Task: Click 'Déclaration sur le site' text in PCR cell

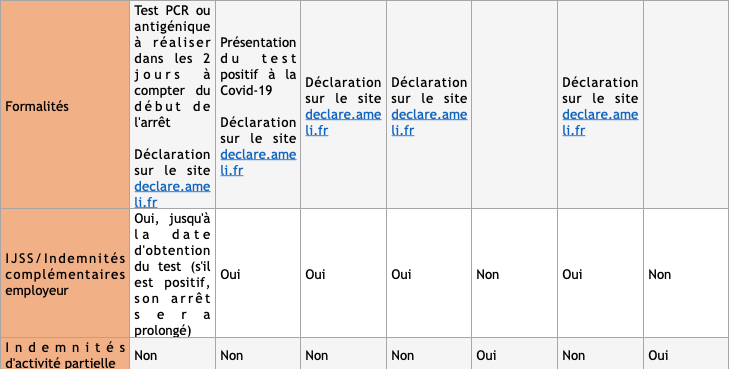Action: pos(172,162)
